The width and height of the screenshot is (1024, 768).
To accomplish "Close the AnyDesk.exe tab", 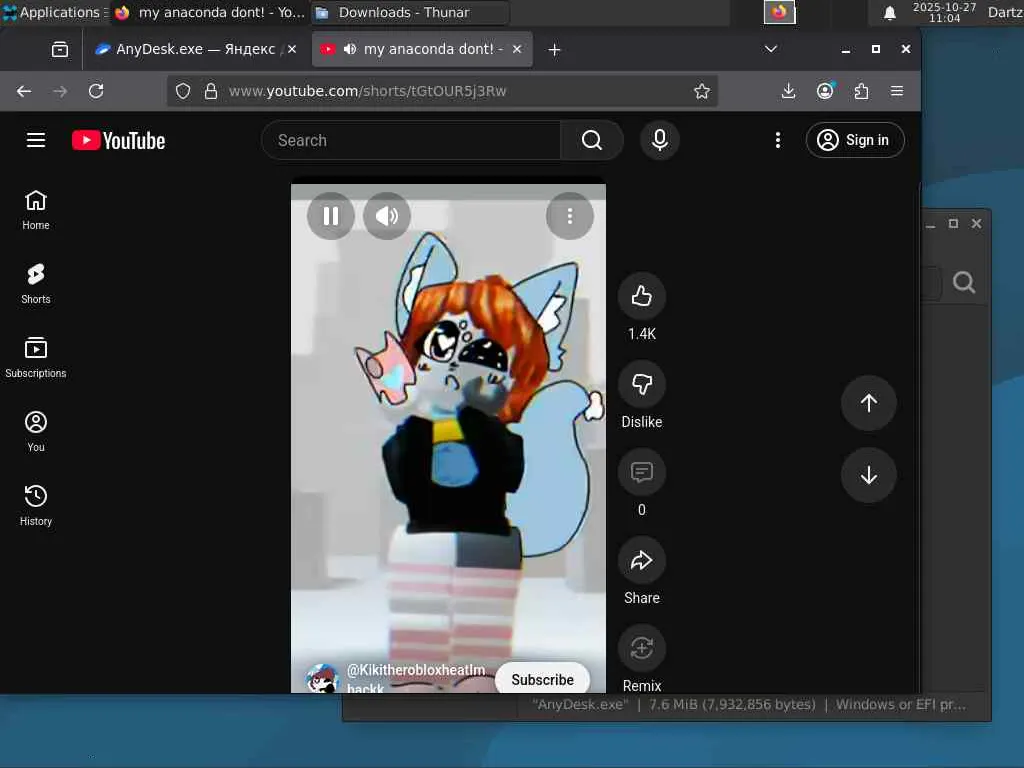I will [292, 49].
